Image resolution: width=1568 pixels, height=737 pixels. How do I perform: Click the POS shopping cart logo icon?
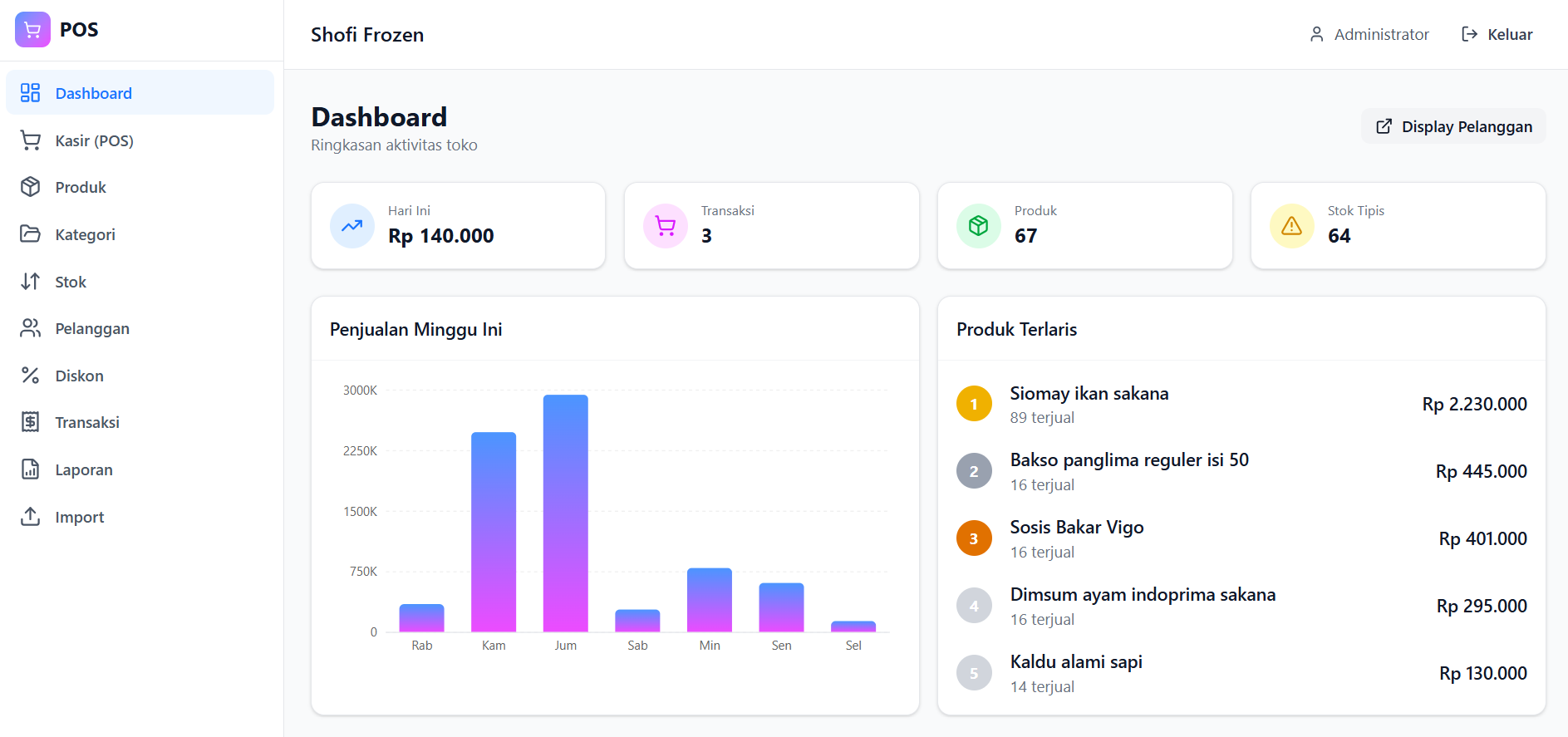(32, 30)
